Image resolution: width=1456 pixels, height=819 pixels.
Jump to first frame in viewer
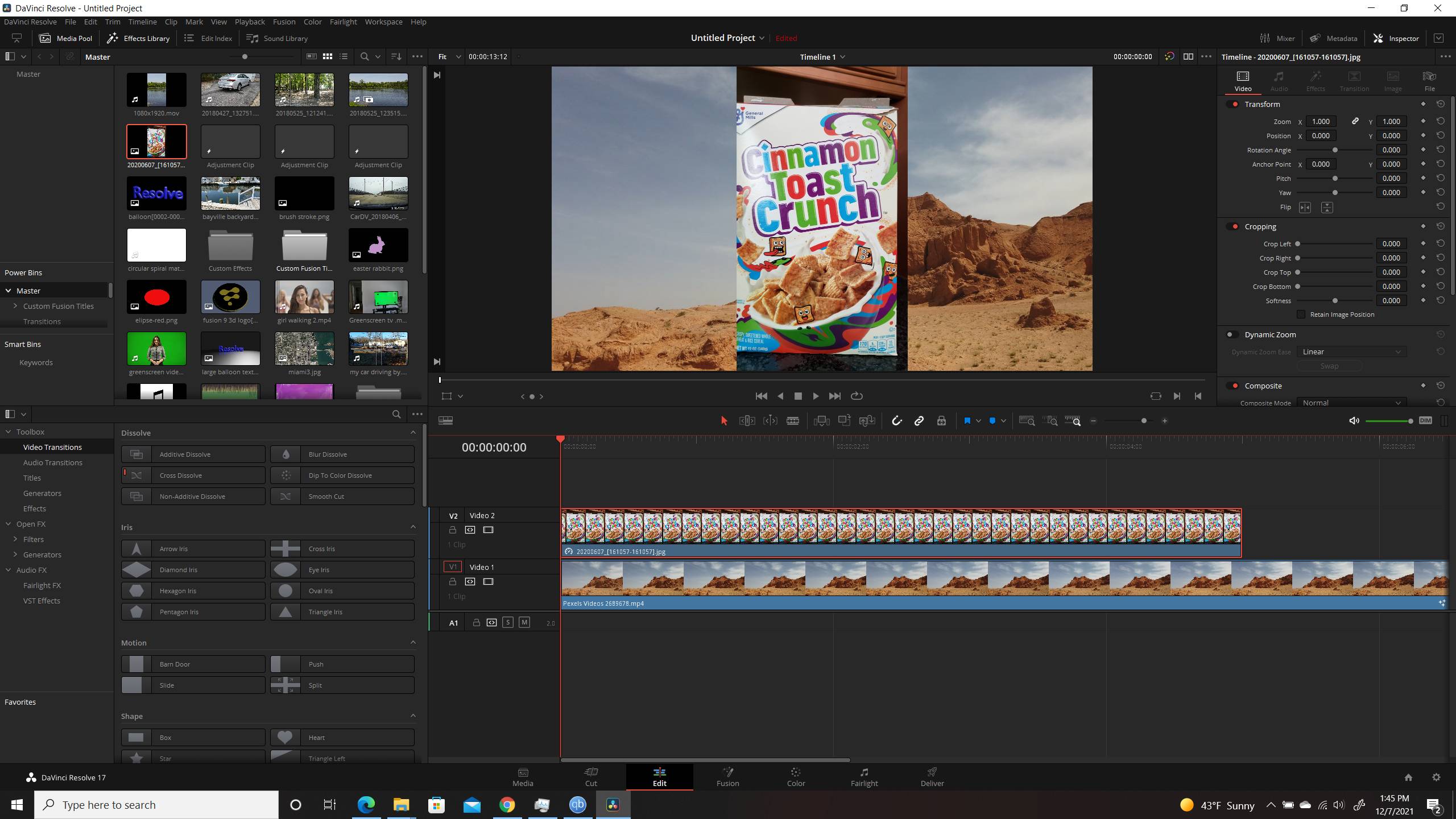tap(761, 396)
